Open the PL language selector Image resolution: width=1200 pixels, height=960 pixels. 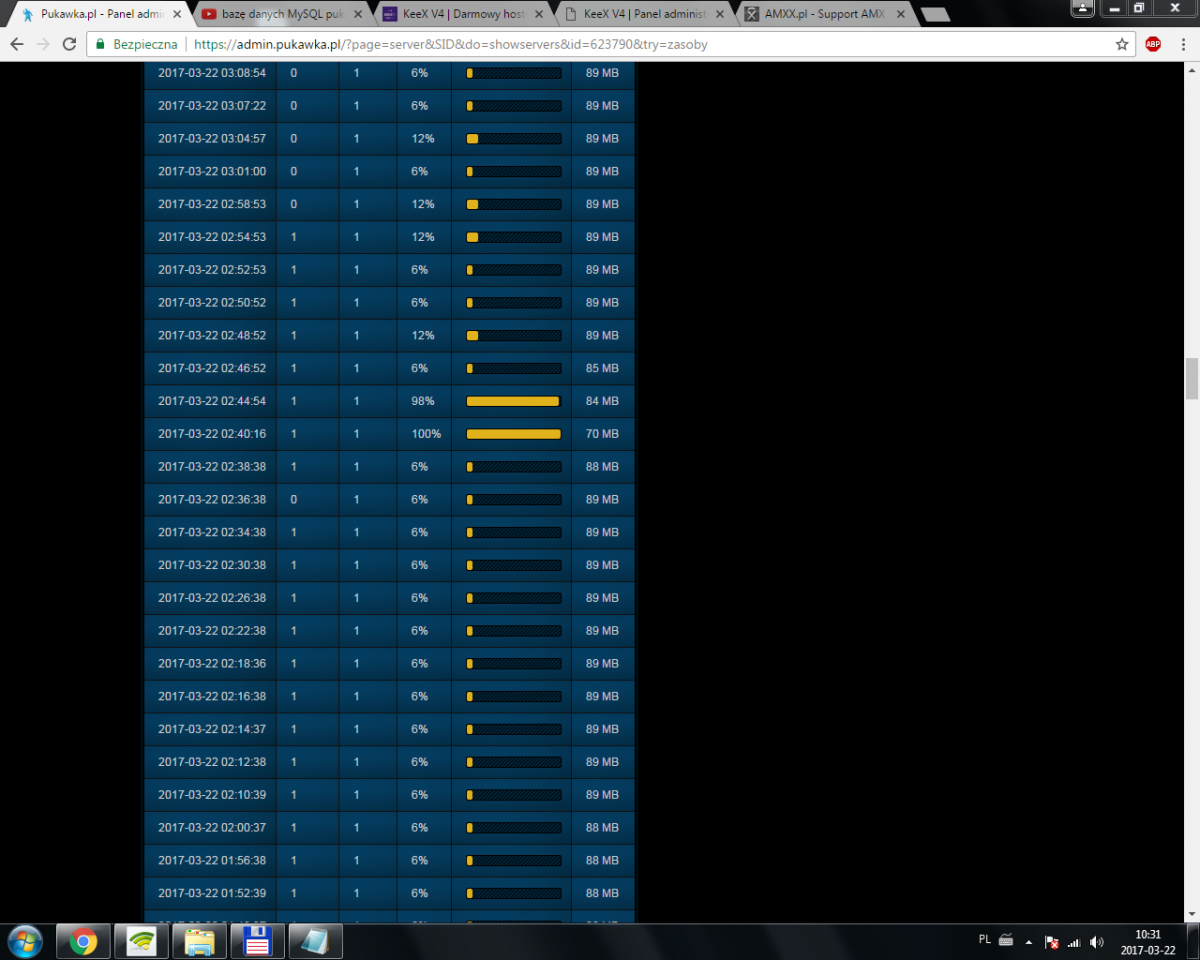tap(984, 940)
